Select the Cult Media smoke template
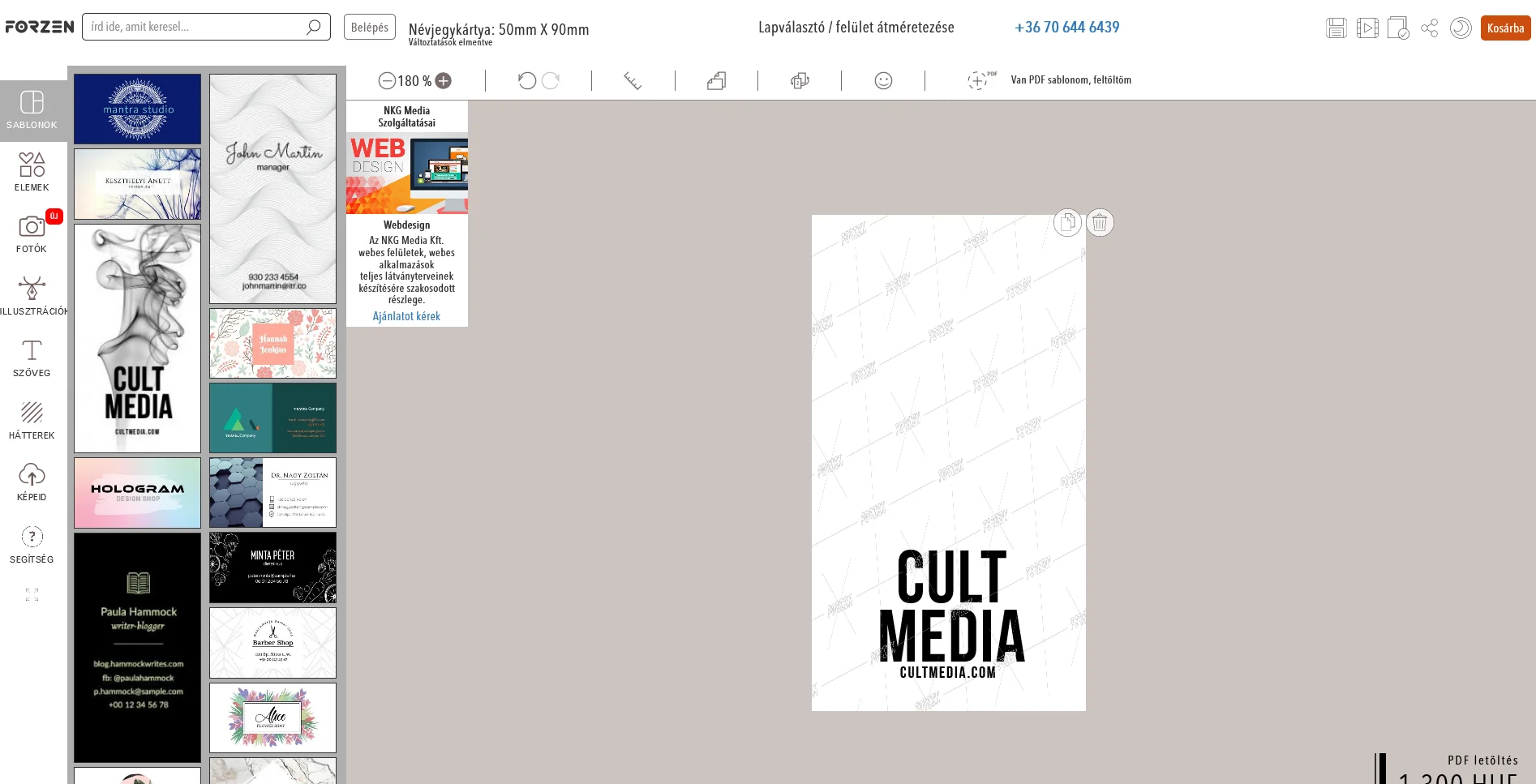The width and height of the screenshot is (1536, 784). (x=137, y=338)
